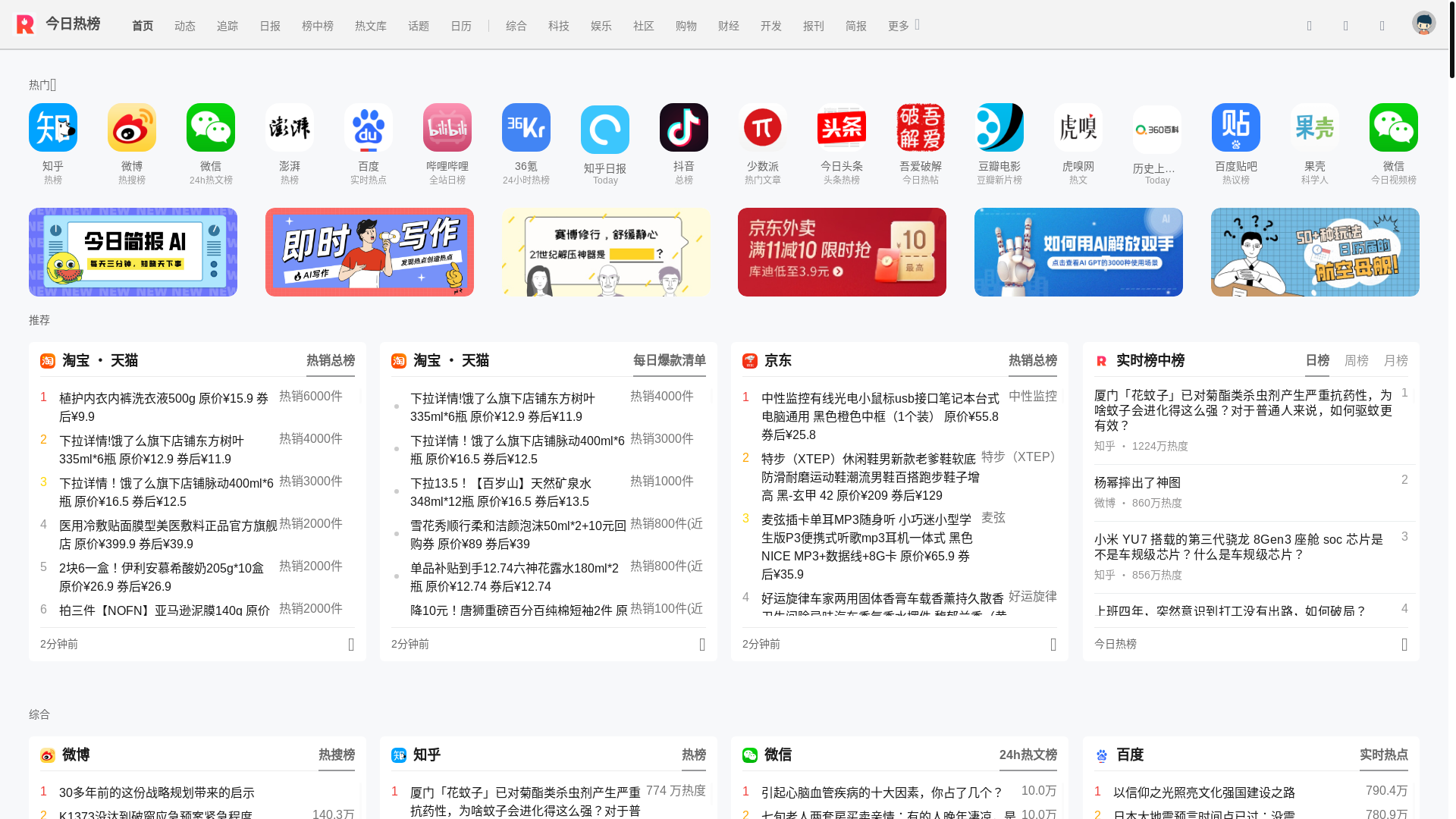Screen dimensions: 1456x819
Task: Click the first top-right header icon
Action: pos(1310,26)
